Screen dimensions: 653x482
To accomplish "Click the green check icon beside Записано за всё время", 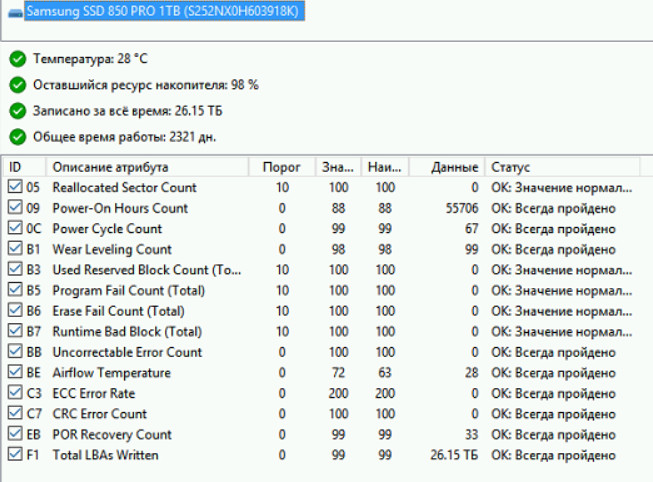I will pos(17,110).
